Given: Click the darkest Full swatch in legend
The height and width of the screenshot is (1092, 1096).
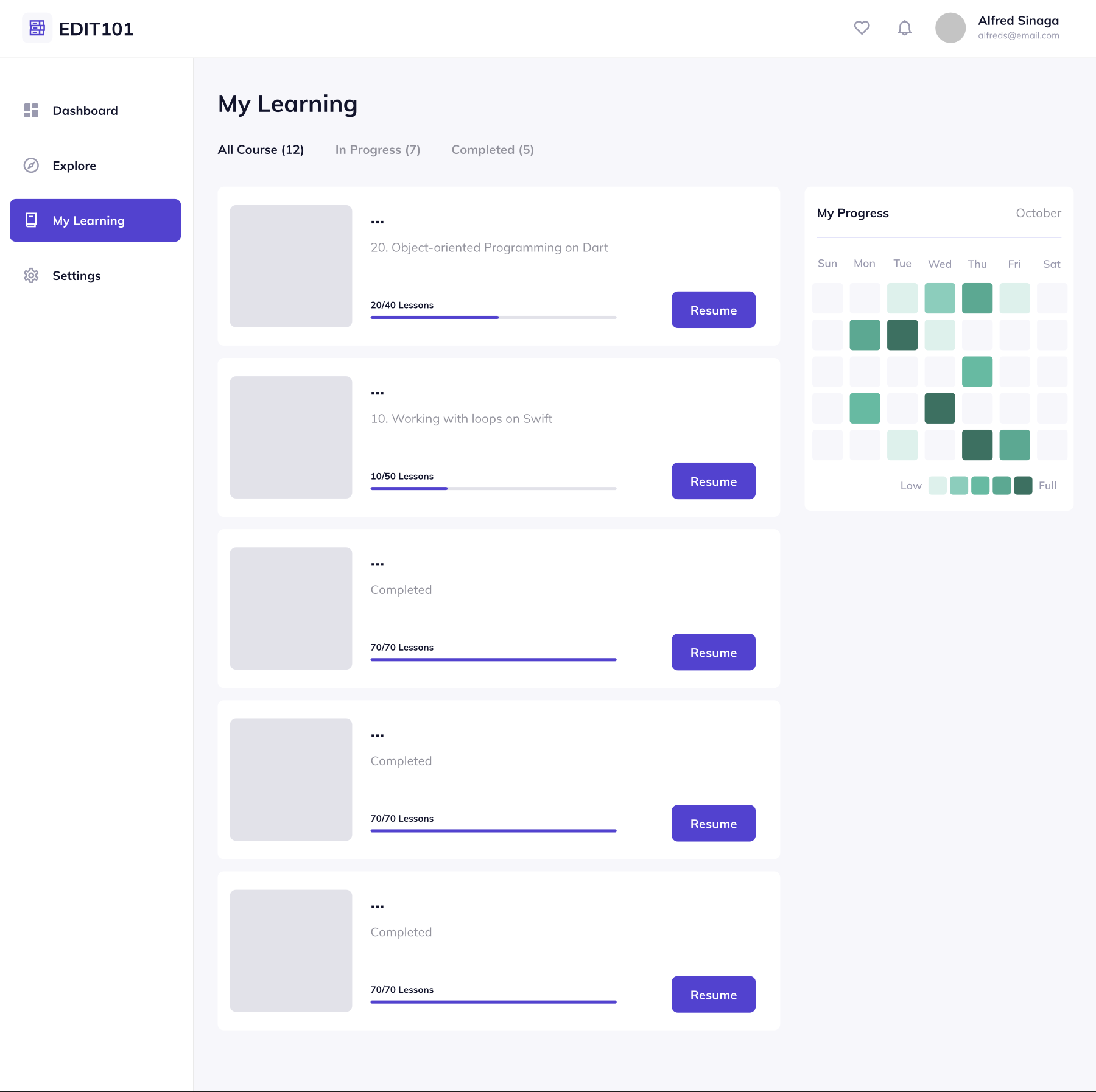Looking at the screenshot, I should 1023,486.
